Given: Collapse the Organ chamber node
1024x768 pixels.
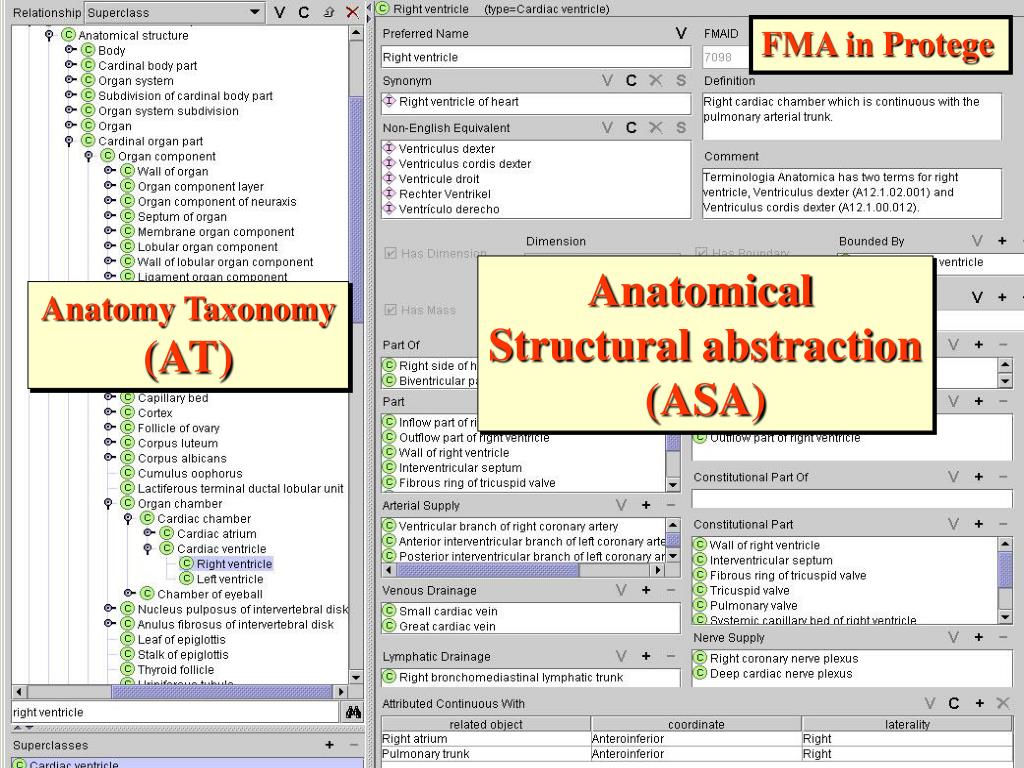Looking at the screenshot, I should tap(108, 504).
